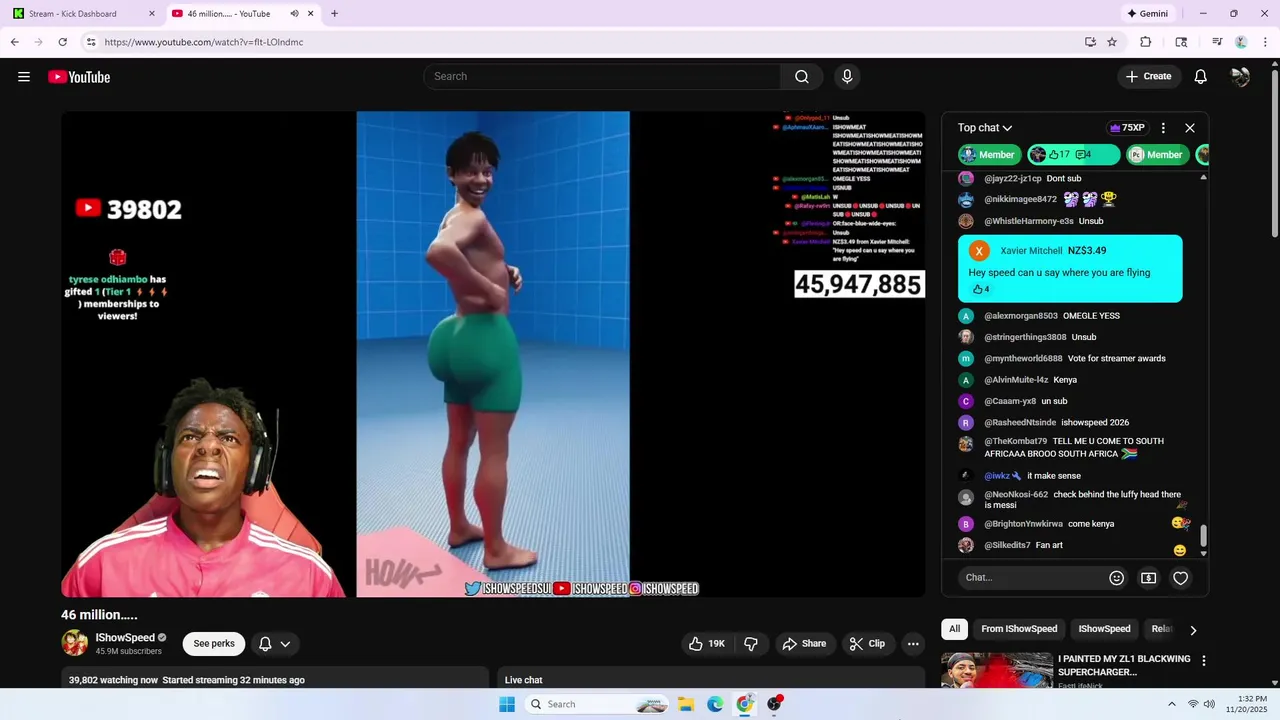Open Google Lens search icon in toolbar

tap(1181, 42)
